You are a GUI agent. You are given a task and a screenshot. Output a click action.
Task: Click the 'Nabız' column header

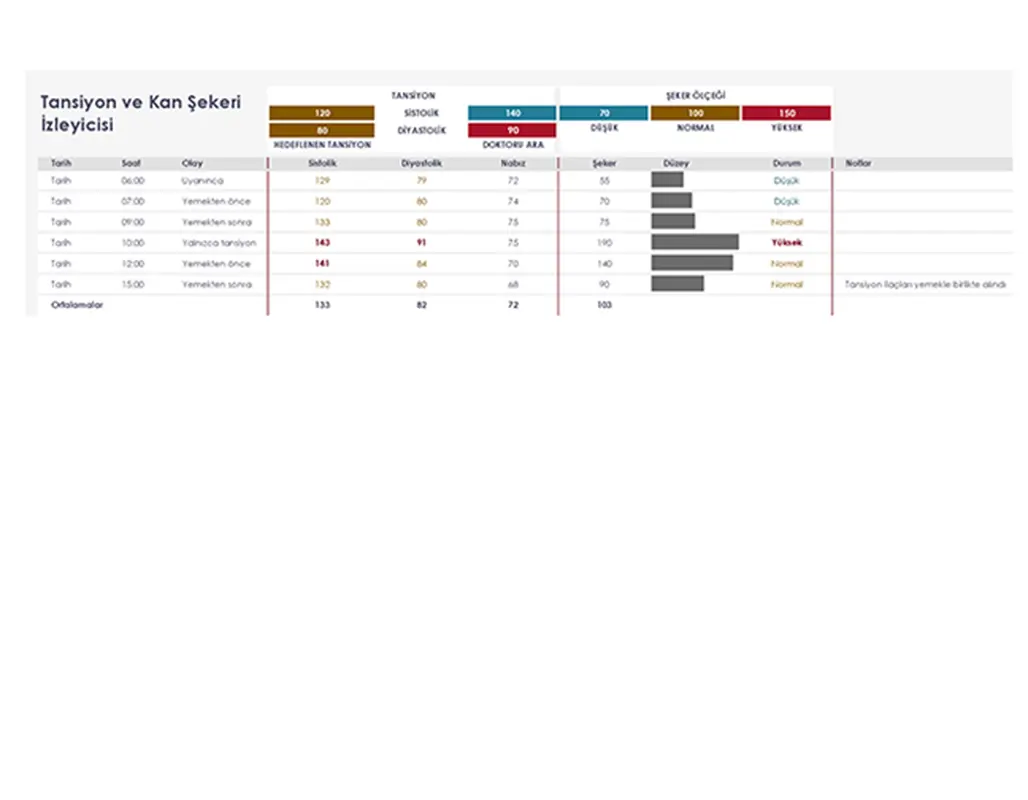point(512,163)
